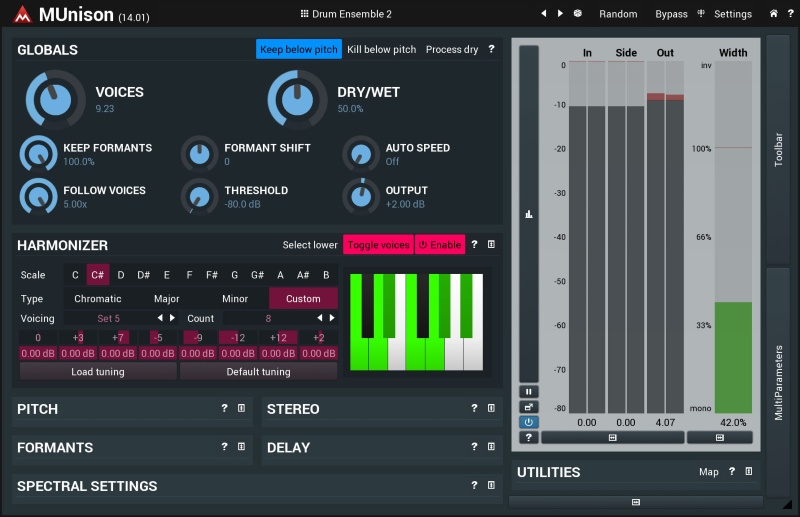800x517 pixels.
Task: Click the VOICES knob
Action: point(56,100)
